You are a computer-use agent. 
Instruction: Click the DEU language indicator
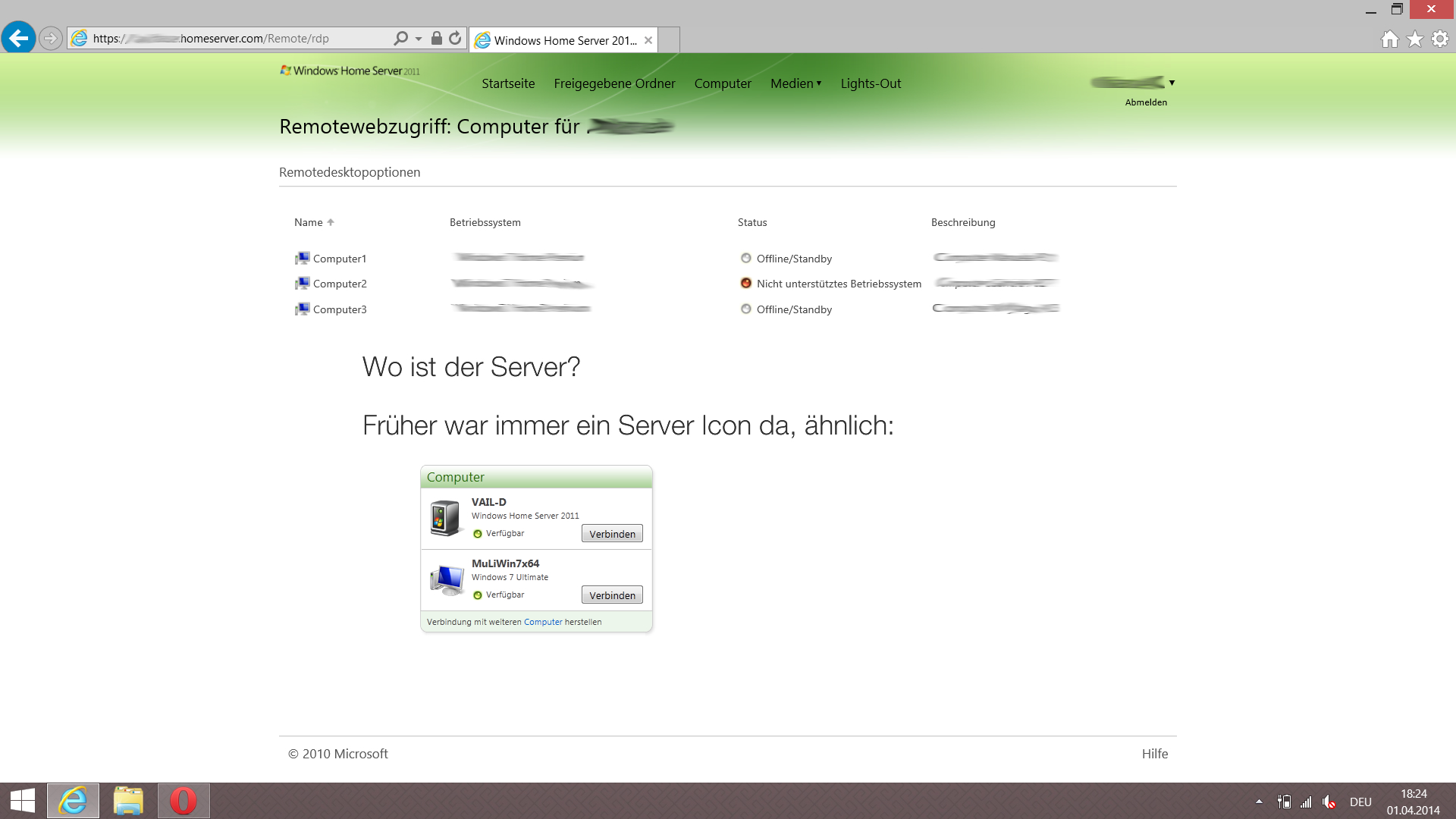click(1360, 802)
